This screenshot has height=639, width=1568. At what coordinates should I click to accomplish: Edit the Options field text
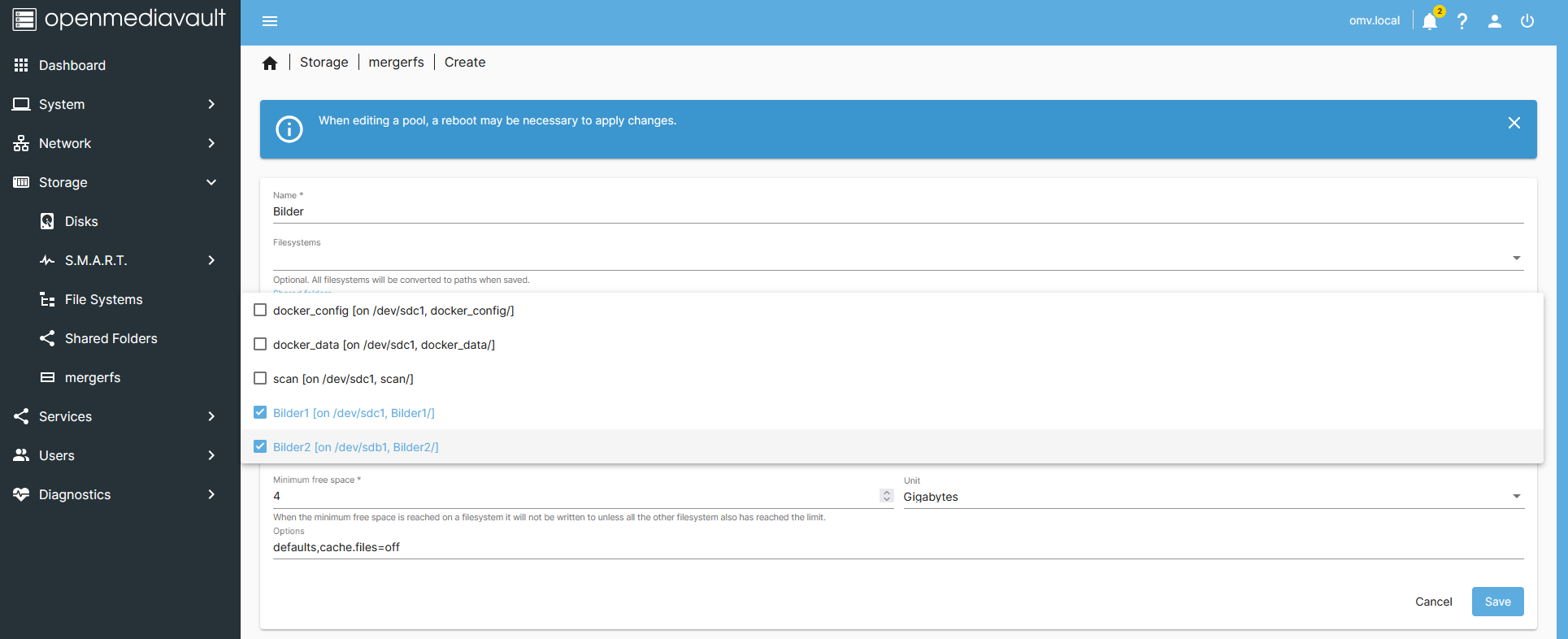click(898, 547)
